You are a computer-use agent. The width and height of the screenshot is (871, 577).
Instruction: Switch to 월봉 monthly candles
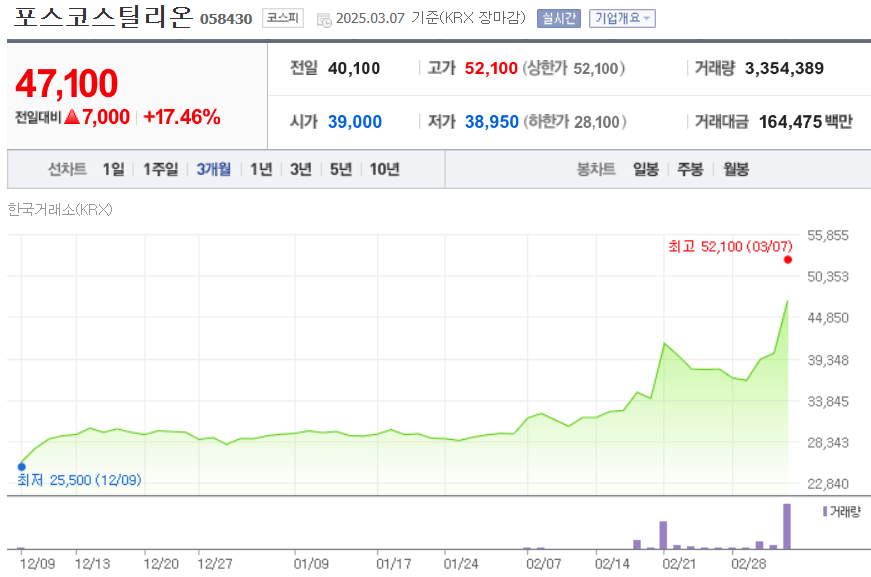(738, 169)
